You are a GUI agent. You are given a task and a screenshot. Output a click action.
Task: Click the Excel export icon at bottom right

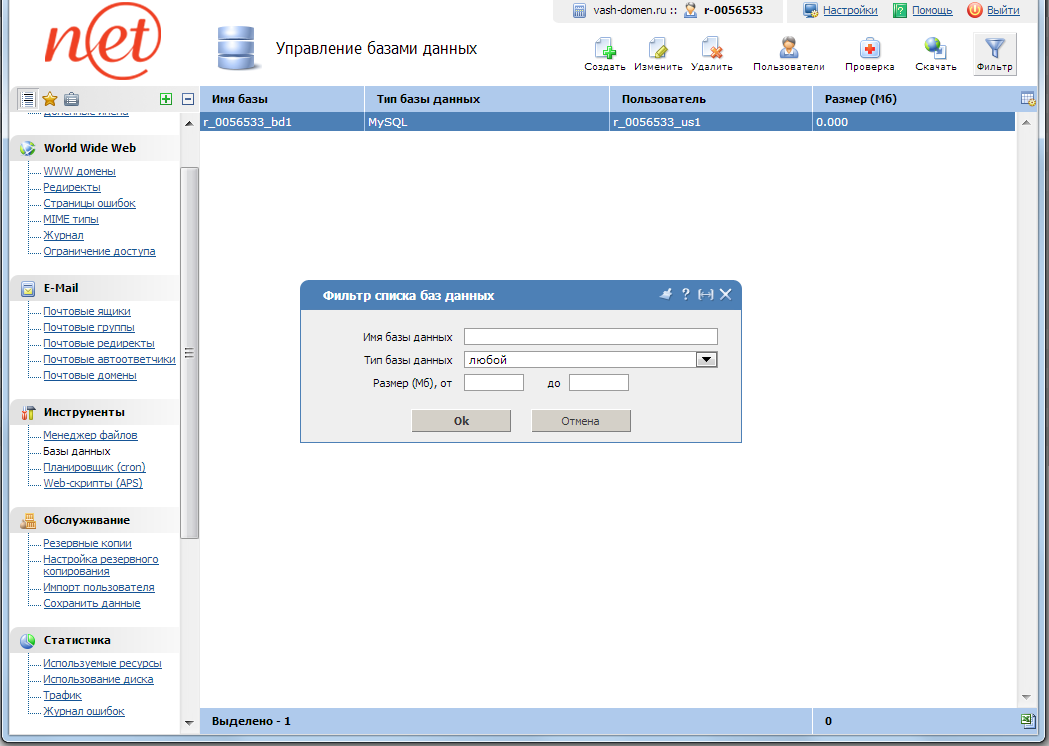[x=1027, y=719]
